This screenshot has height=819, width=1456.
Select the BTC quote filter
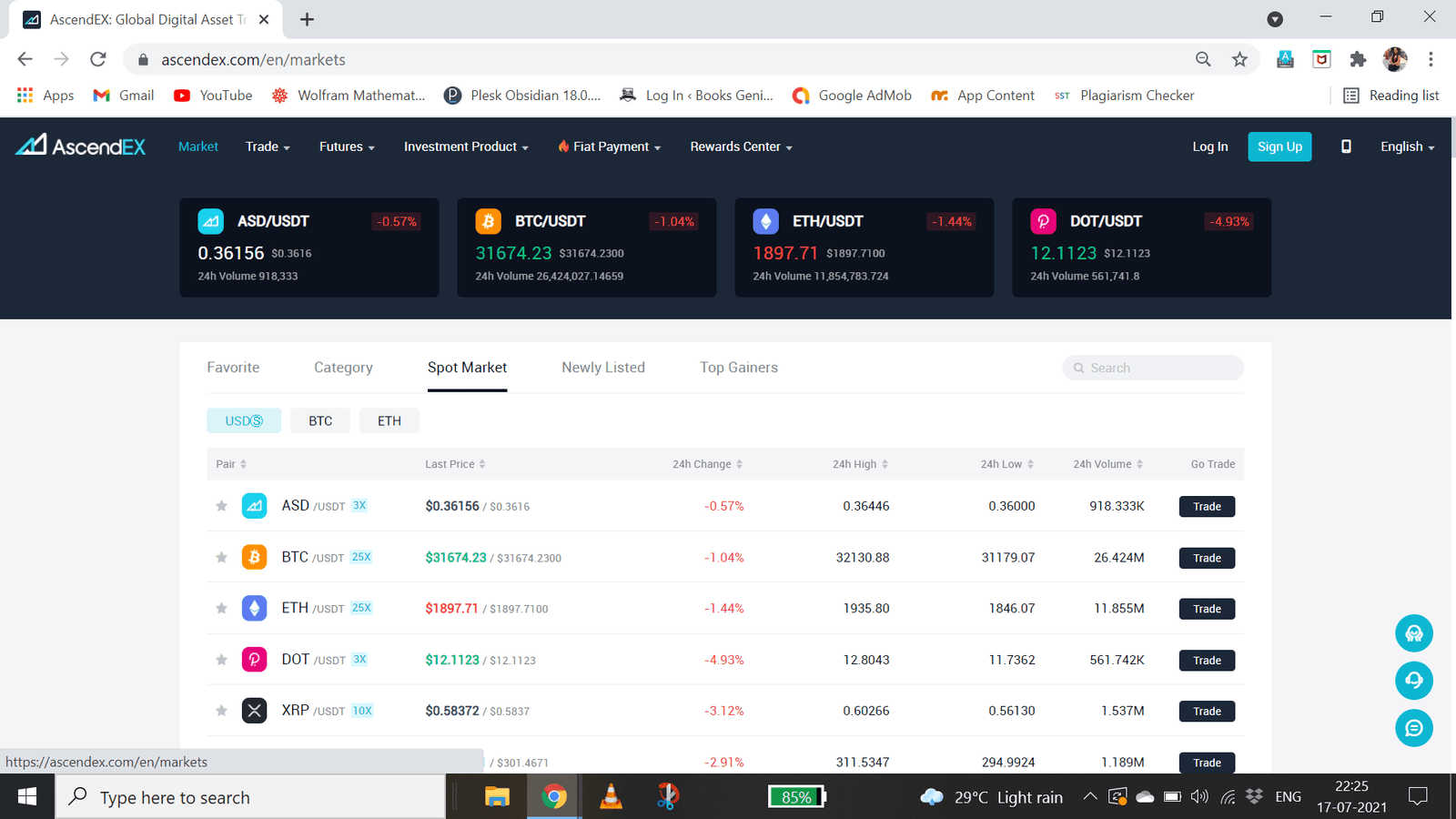[320, 420]
